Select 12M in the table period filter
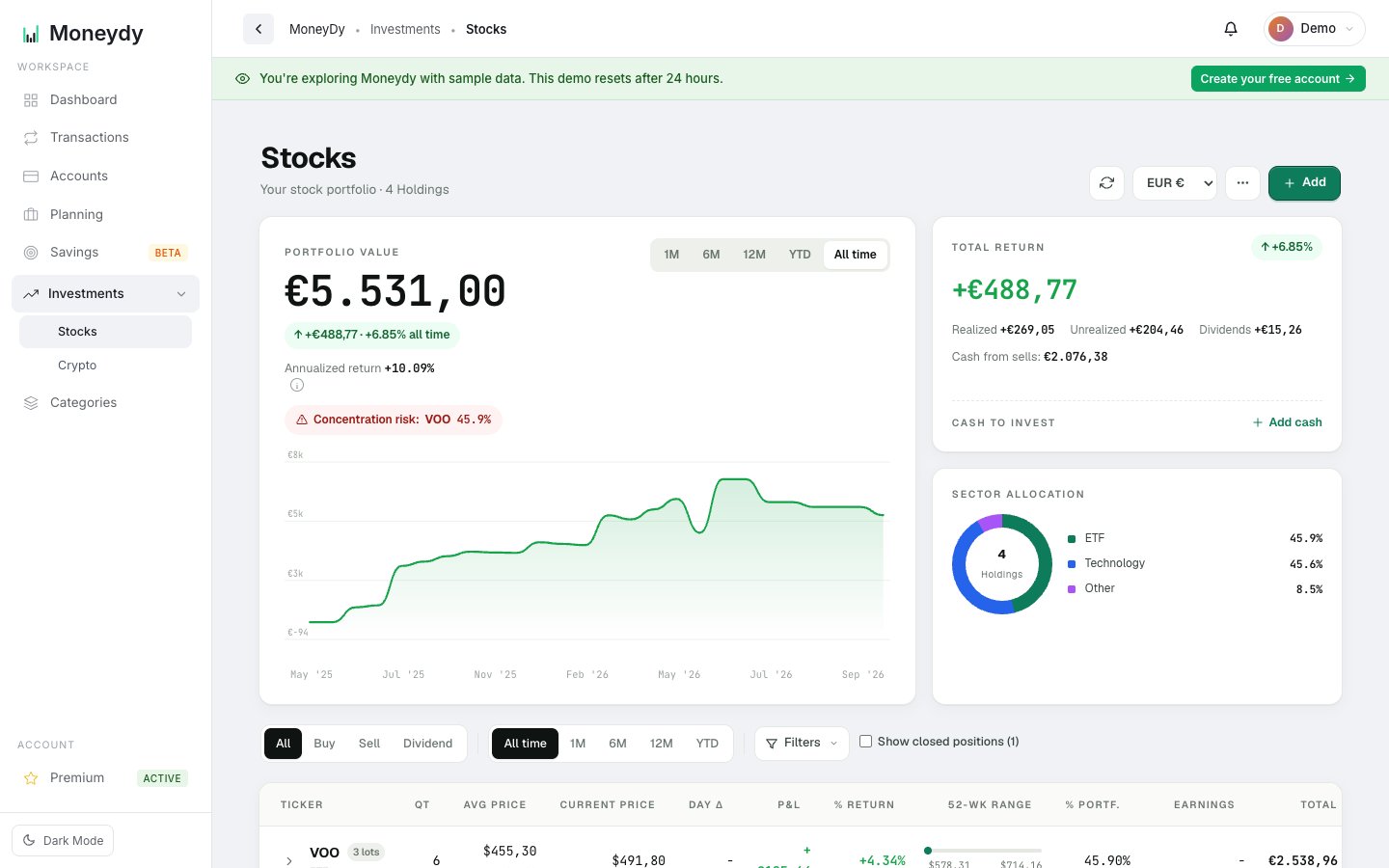This screenshot has width=1389, height=868. pyautogui.click(x=661, y=744)
